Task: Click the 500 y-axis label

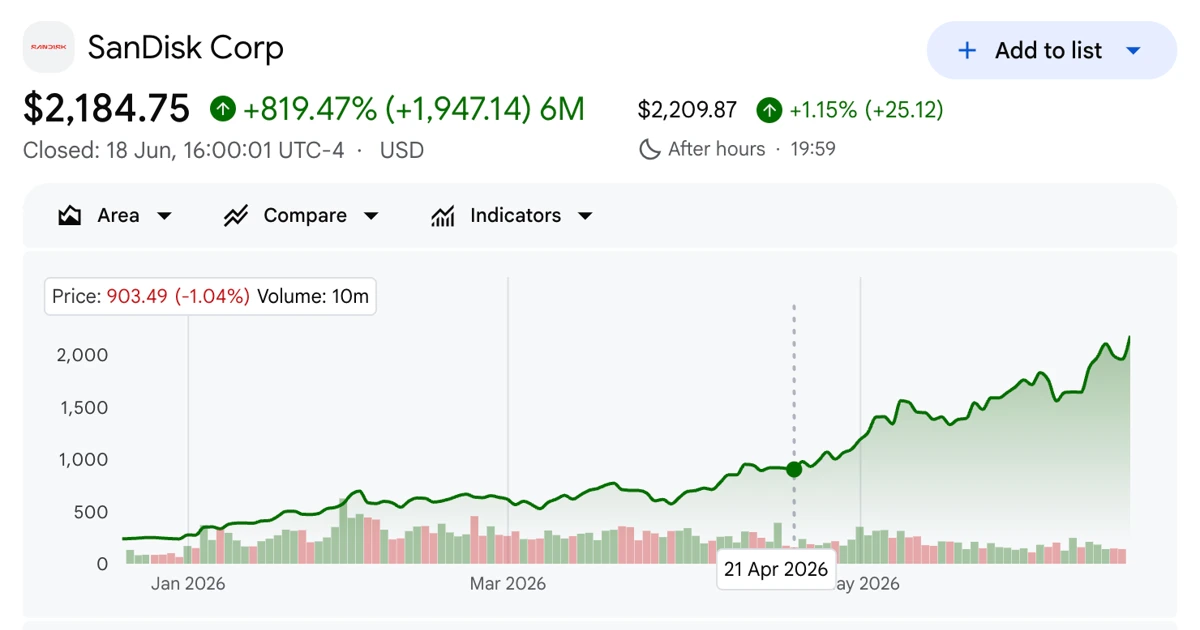Action: [91, 512]
